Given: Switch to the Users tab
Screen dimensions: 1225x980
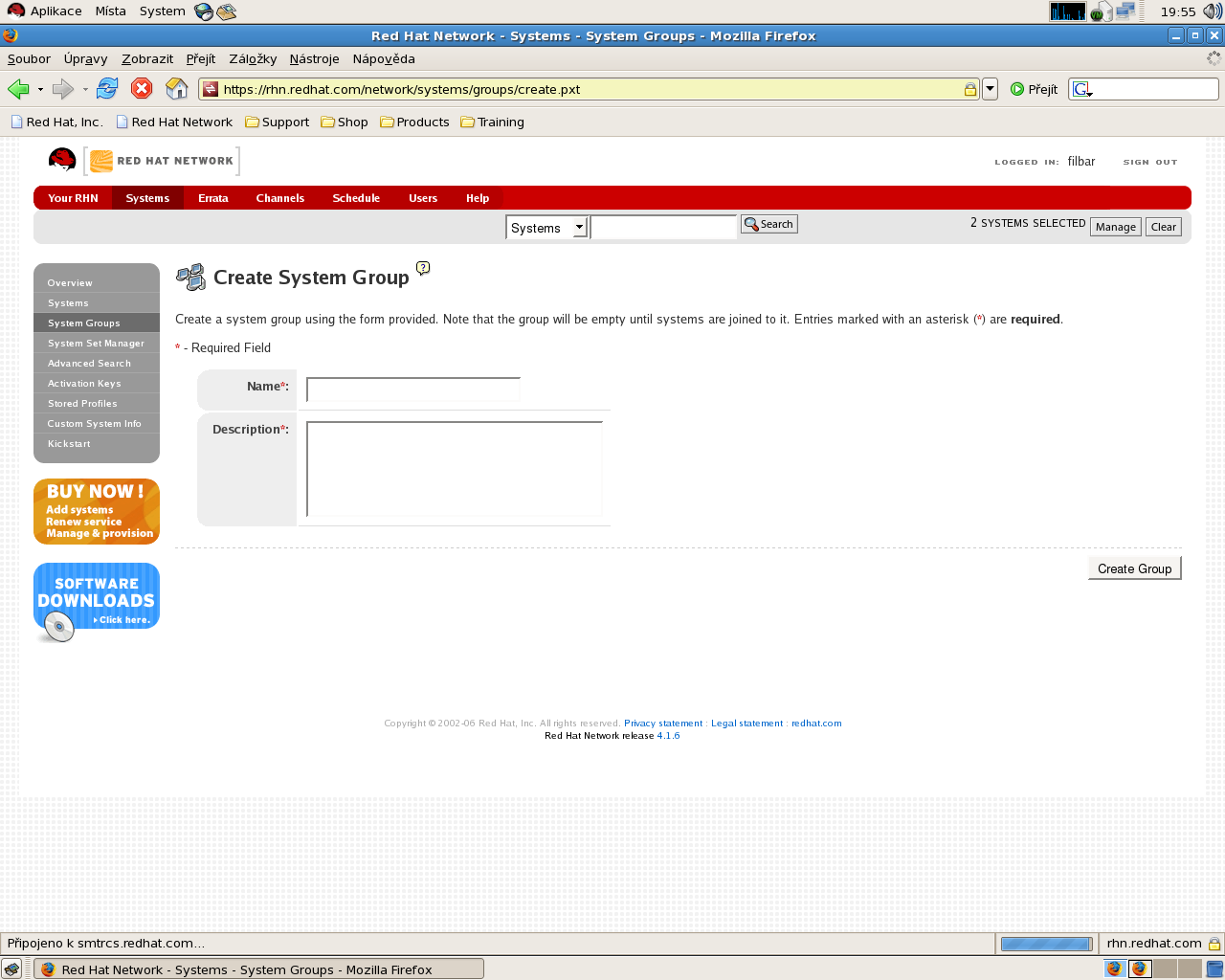Looking at the screenshot, I should 423,198.
